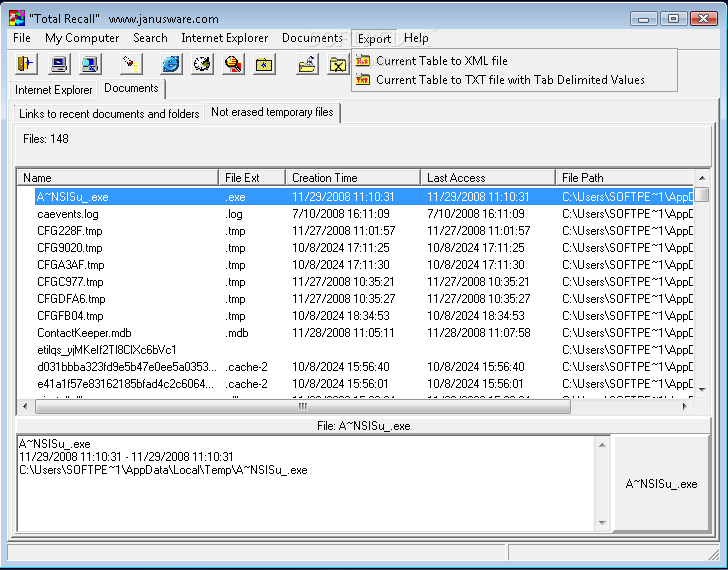Select the Documents tab
Viewport: 728px width, 570px height.
(x=131, y=88)
